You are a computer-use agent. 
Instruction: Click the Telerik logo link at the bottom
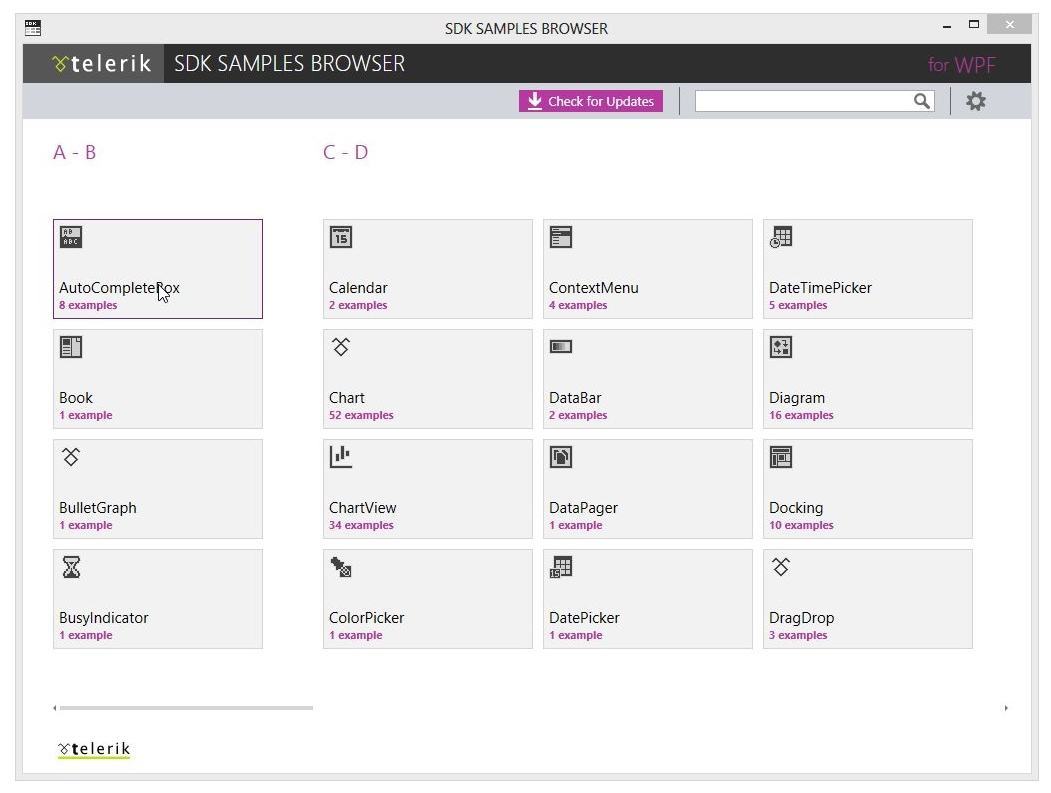click(x=94, y=749)
